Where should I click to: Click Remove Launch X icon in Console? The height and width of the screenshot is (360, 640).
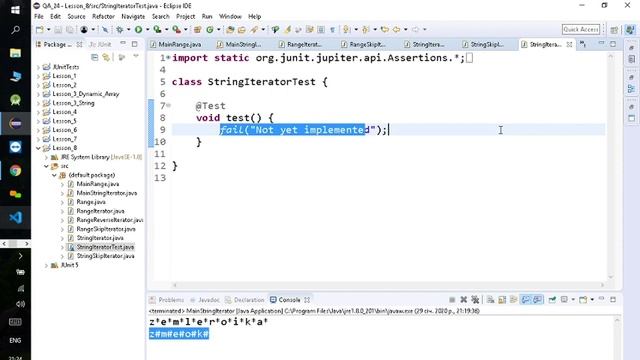[x=463, y=300]
